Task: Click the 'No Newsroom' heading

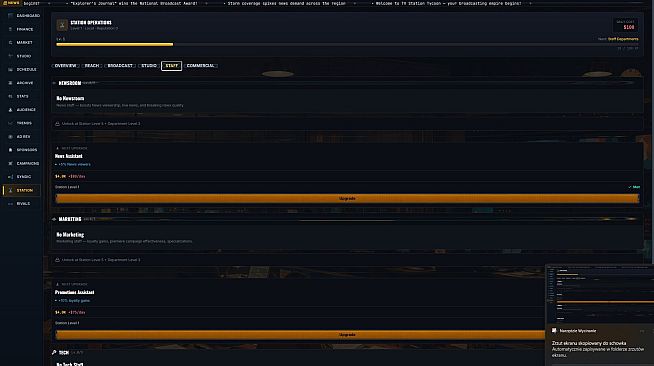Action: [x=70, y=98]
